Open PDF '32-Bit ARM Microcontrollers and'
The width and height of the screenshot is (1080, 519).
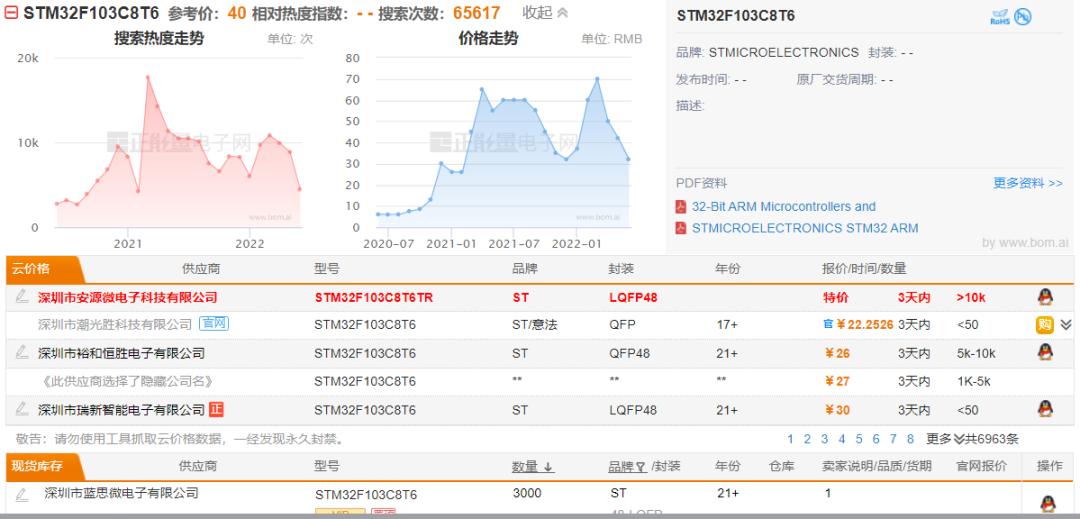pos(783,206)
